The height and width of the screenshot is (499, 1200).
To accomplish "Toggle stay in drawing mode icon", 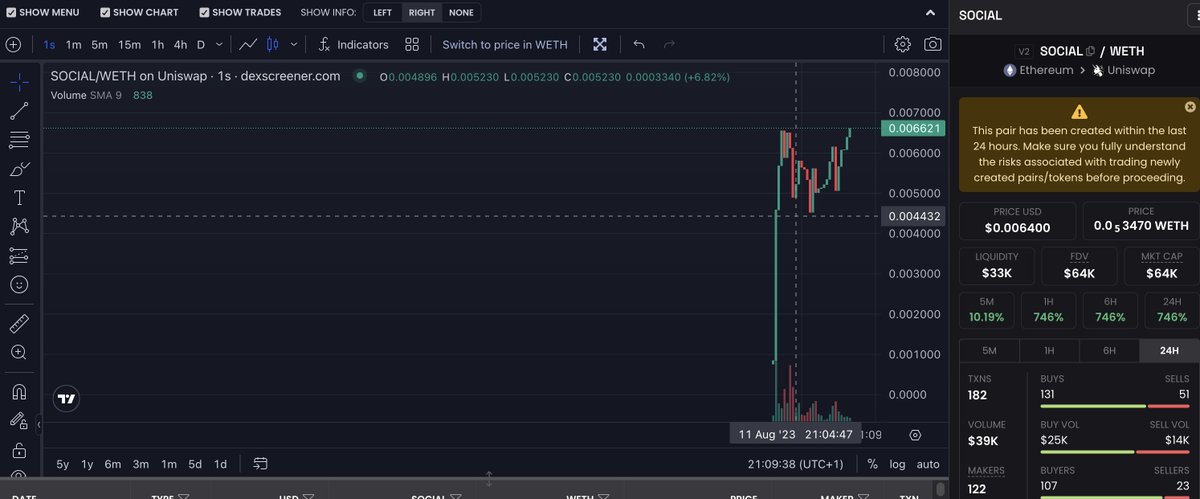I will 18,421.
